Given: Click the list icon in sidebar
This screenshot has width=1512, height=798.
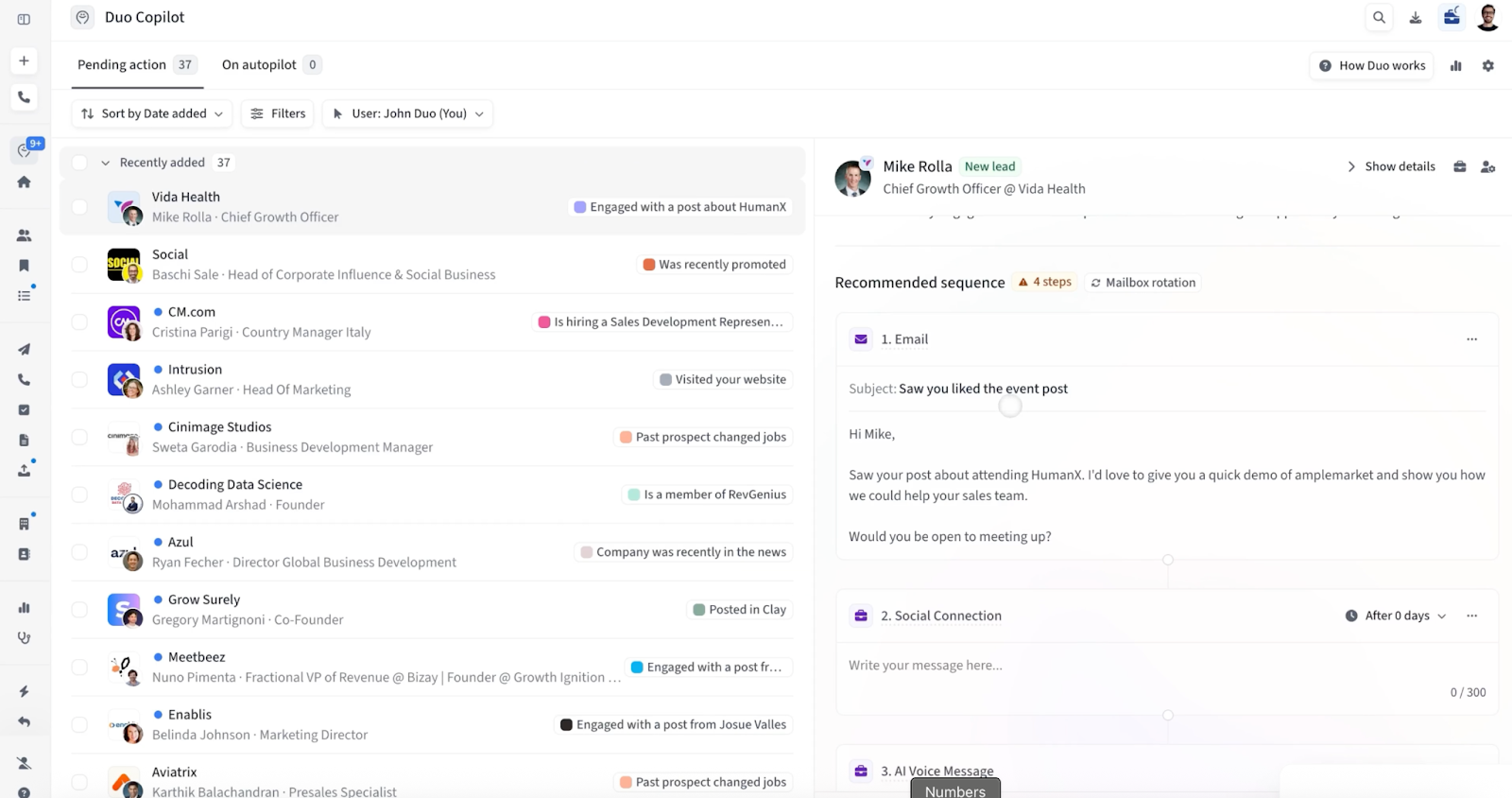Looking at the screenshot, I should click(24, 296).
